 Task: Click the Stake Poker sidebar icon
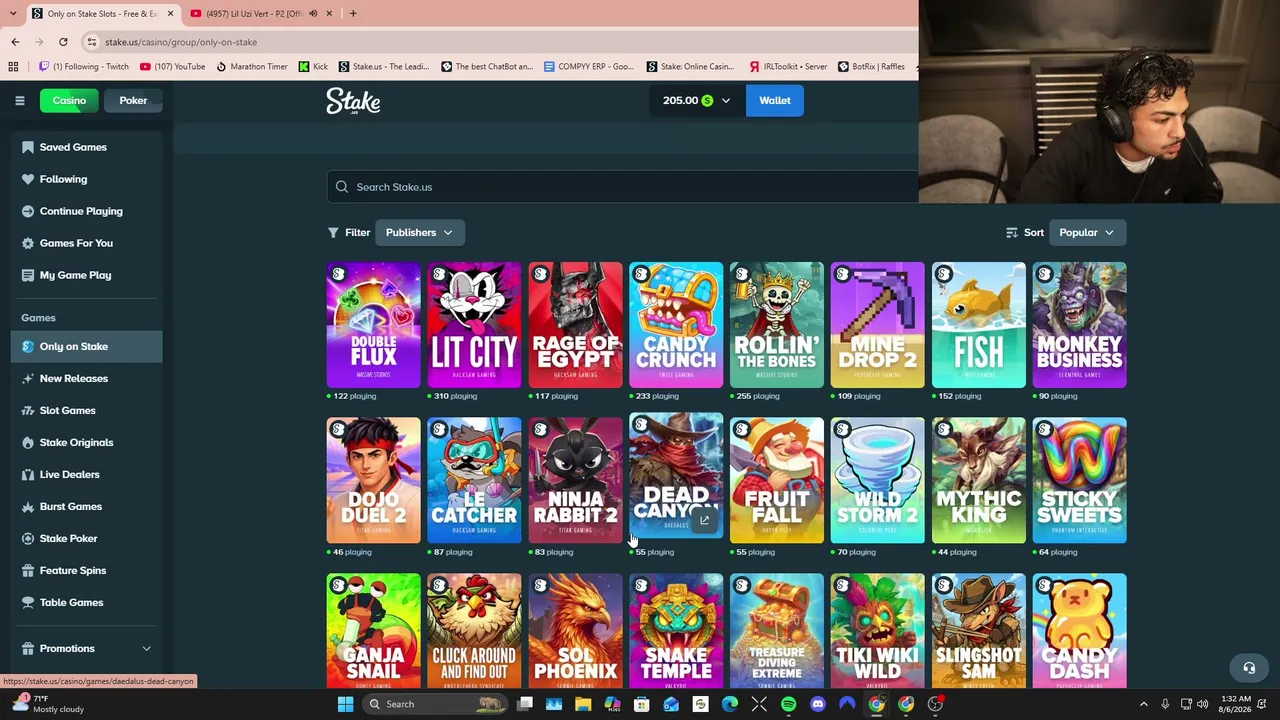point(28,538)
